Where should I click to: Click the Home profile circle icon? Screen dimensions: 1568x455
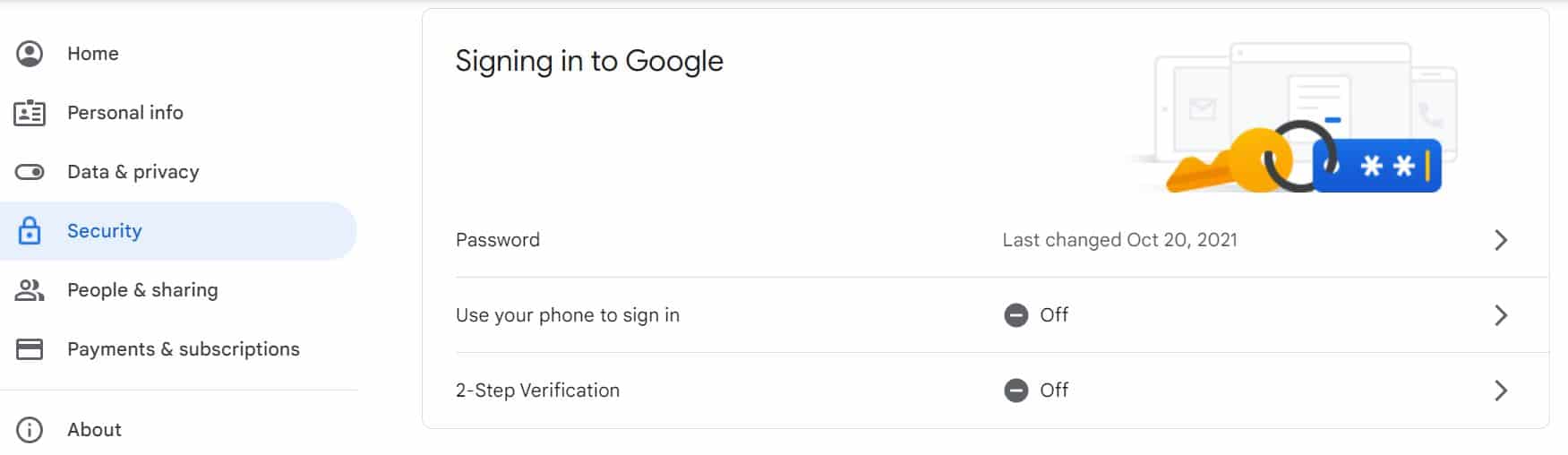(30, 54)
